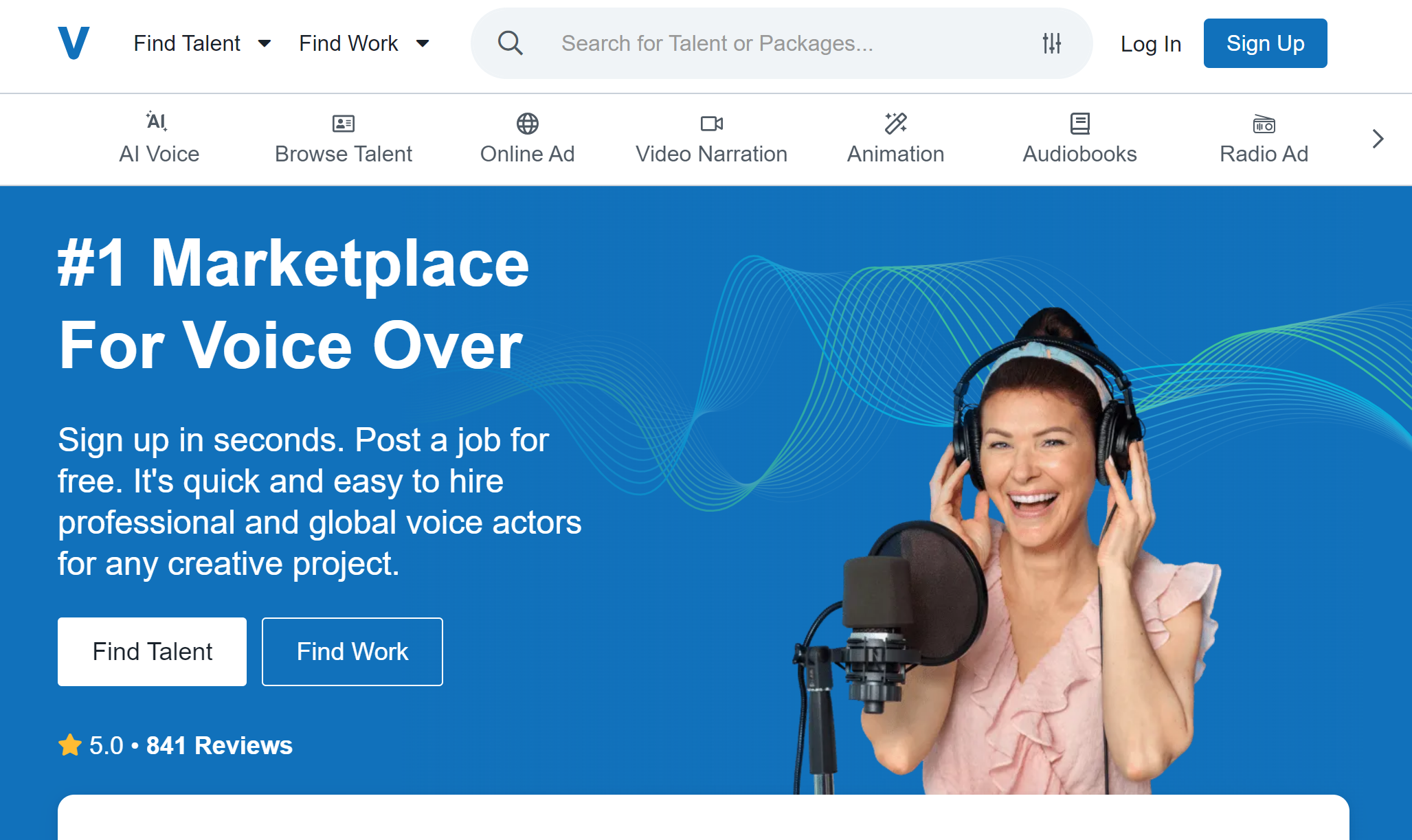The height and width of the screenshot is (840, 1412).
Task: Select the Radio Ad radio icon
Action: pyautogui.click(x=1264, y=124)
